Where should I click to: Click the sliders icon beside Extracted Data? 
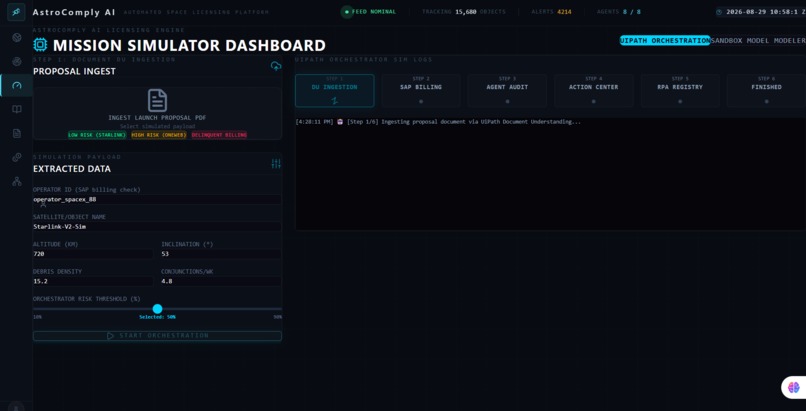tap(276, 163)
